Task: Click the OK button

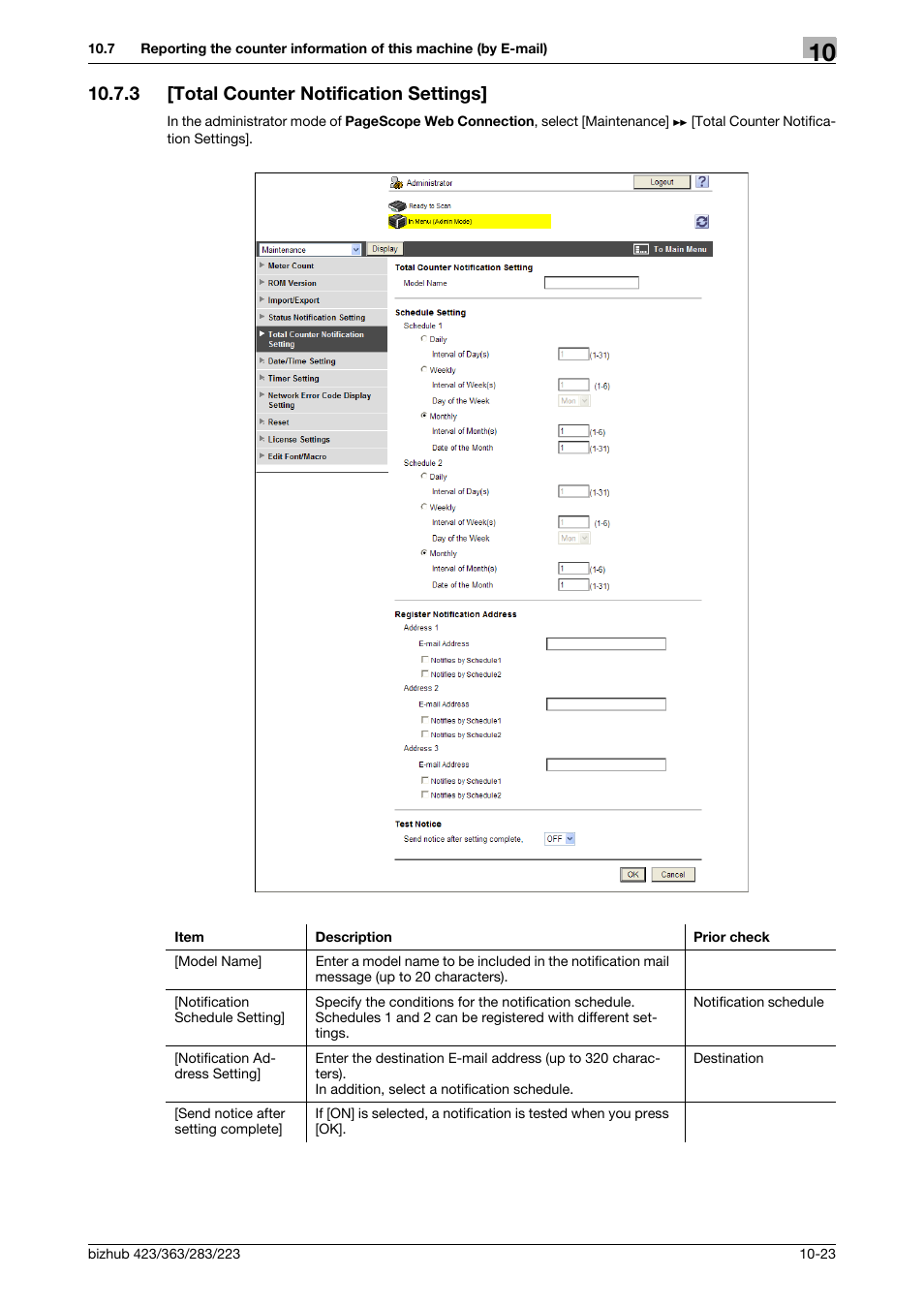Action: click(x=632, y=875)
